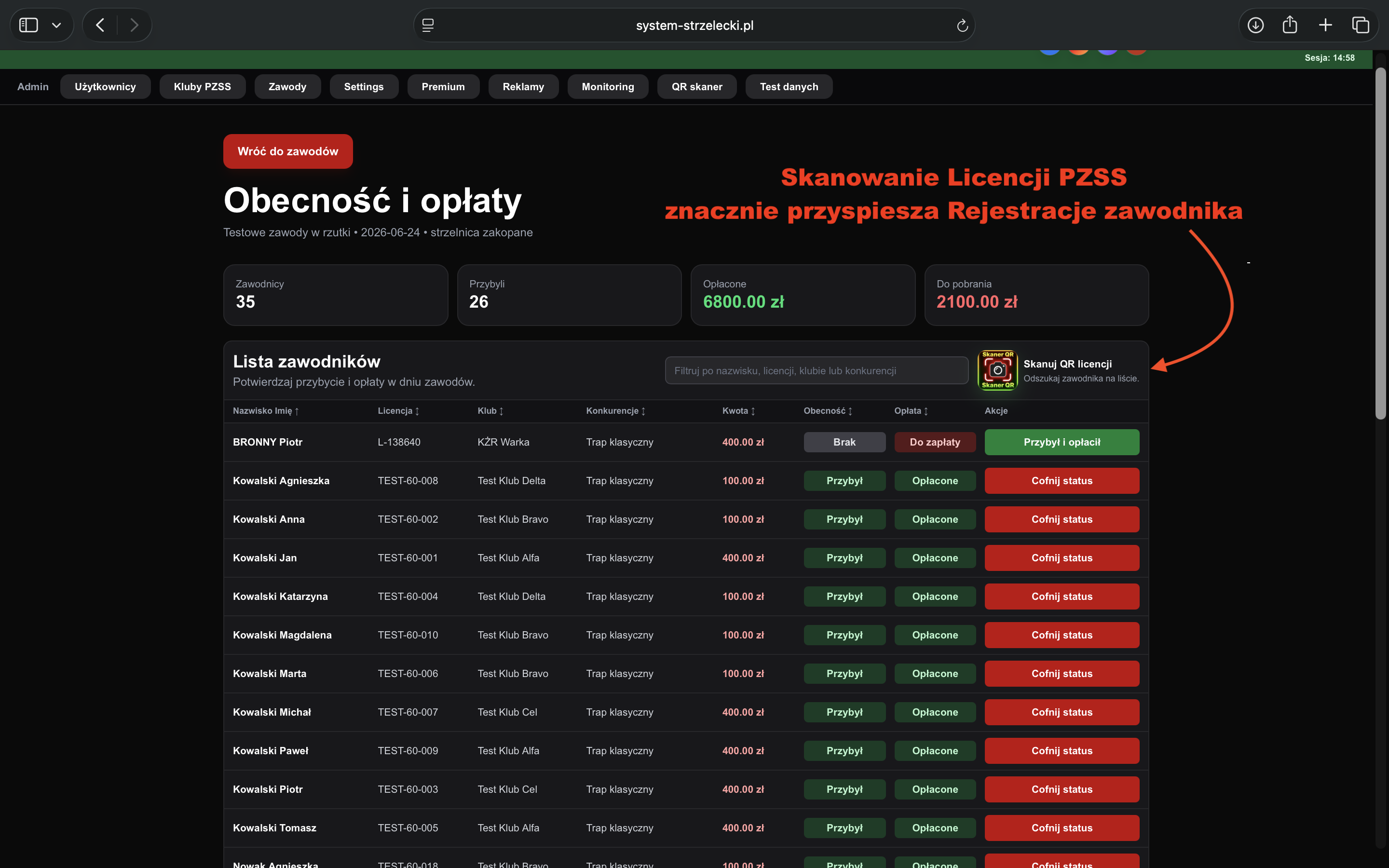Select the KŻR Warka club cell
Screen dimensions: 1389x868
504,442
